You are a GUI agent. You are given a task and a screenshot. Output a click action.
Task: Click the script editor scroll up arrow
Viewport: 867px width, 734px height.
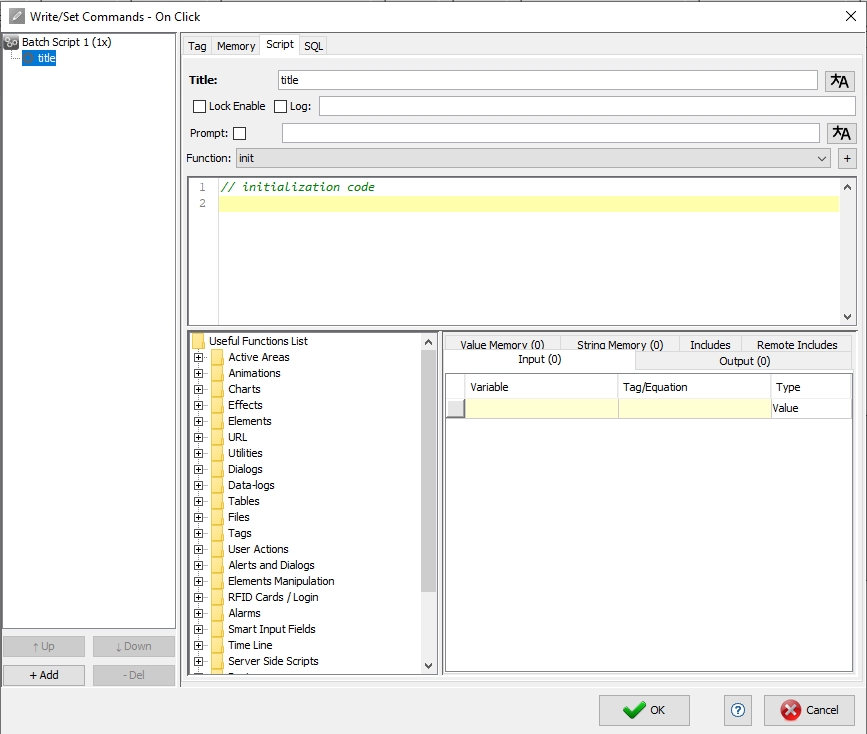click(847, 188)
